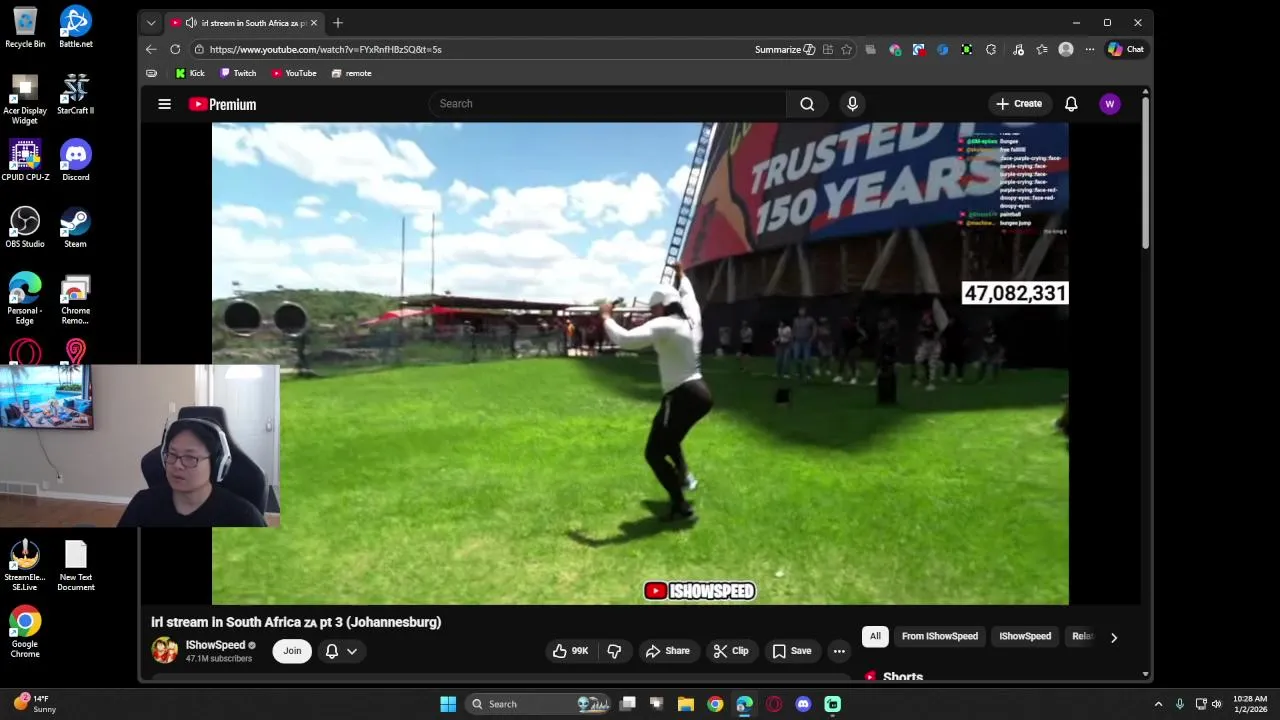Open the New Text Document file
This screenshot has width=1280, height=720.
click(75, 566)
